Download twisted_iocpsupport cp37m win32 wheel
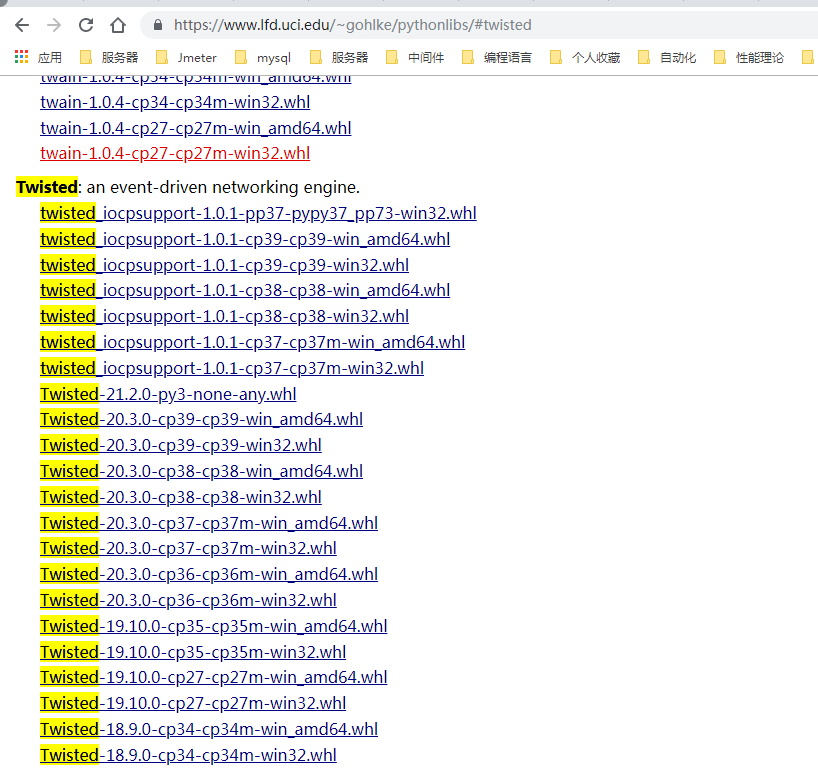This screenshot has width=818, height=782. click(232, 368)
